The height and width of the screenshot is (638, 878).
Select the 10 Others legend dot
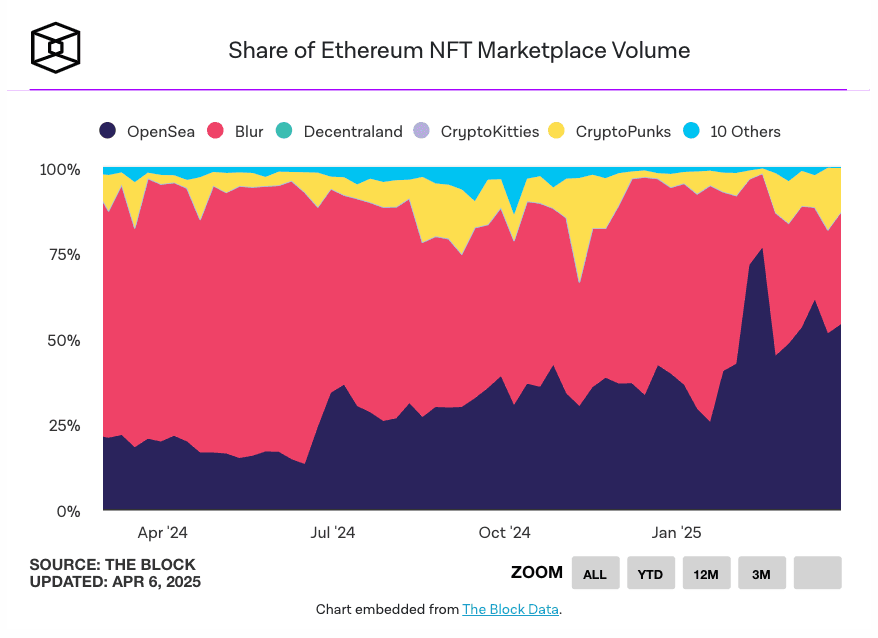(x=691, y=131)
